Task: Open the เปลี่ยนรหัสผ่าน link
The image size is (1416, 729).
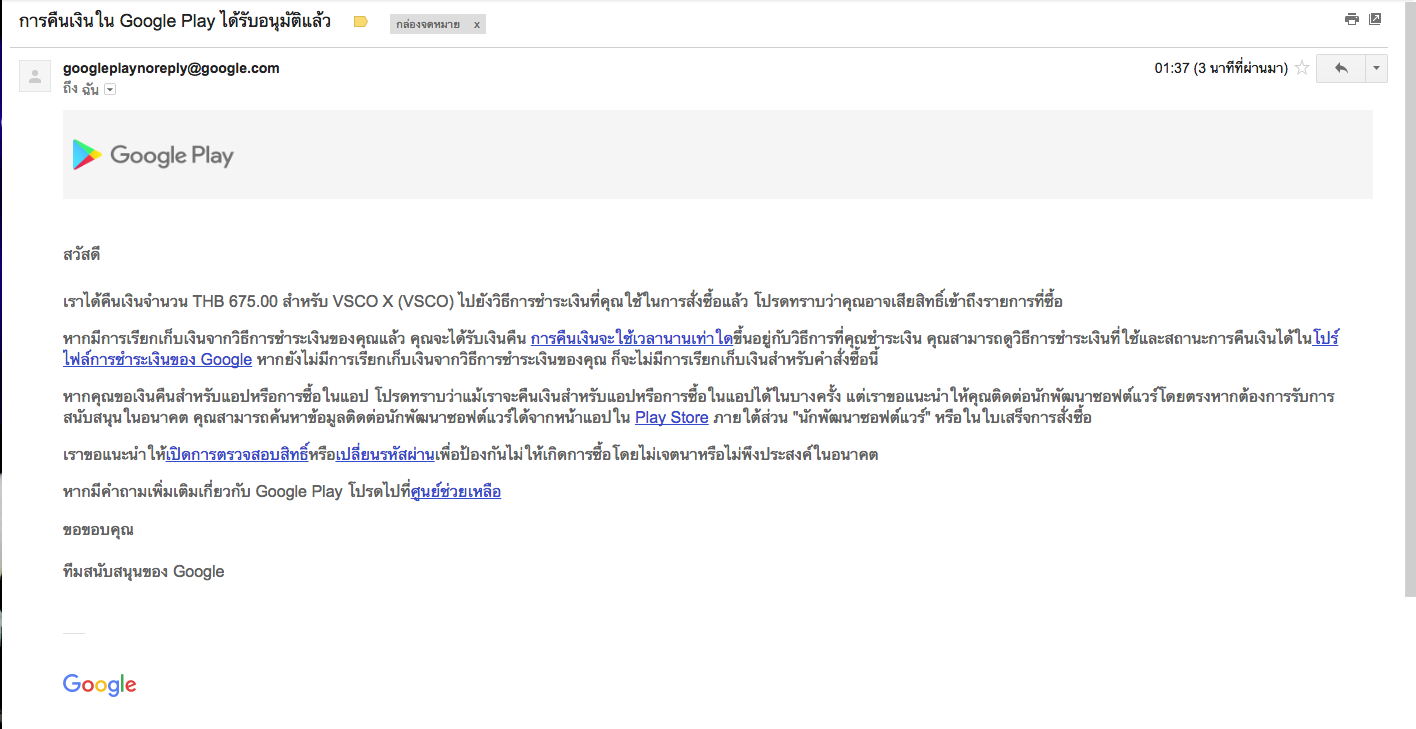Action: click(x=385, y=454)
